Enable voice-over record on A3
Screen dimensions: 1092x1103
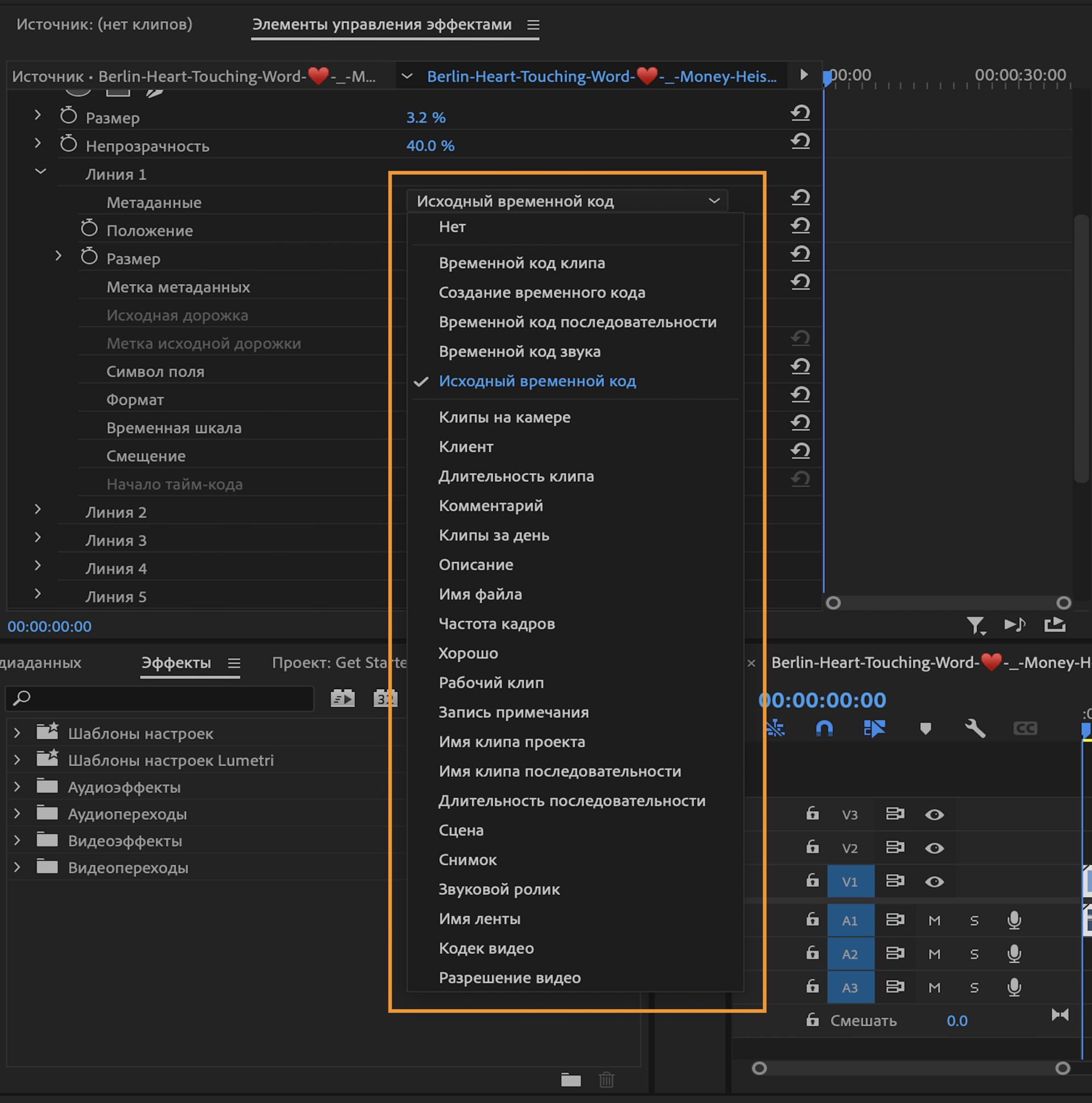pos(1015,987)
